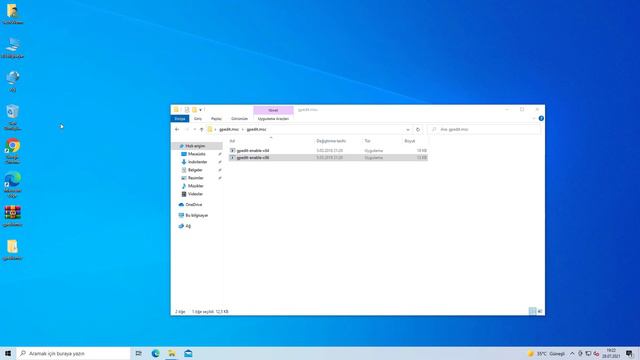Screen dimensions: 640x360
Task: Click Properties icon in quick access toolbar
Action: [x=187, y=110]
